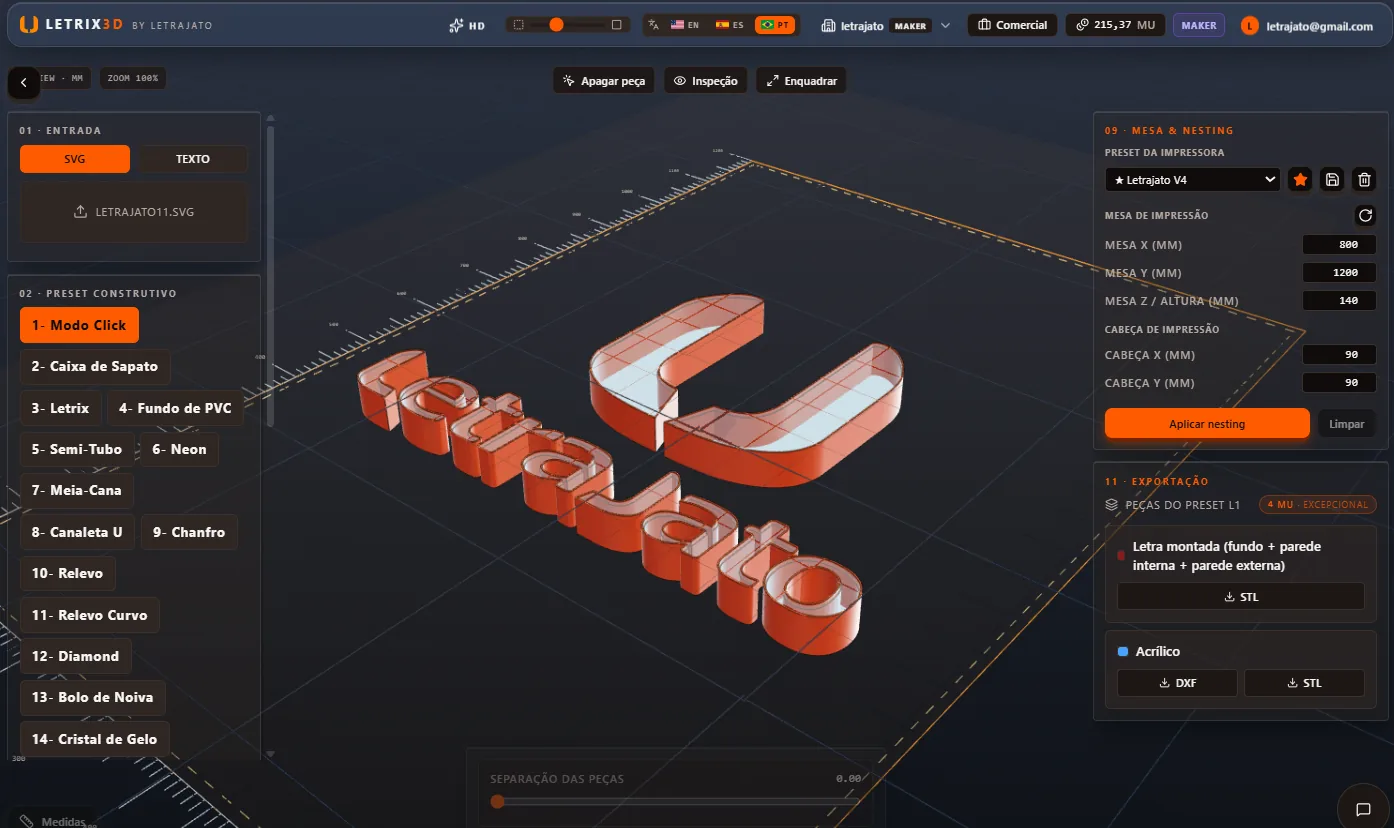Click the upload icon beside LETRAJATO11.SVG

(x=80, y=212)
